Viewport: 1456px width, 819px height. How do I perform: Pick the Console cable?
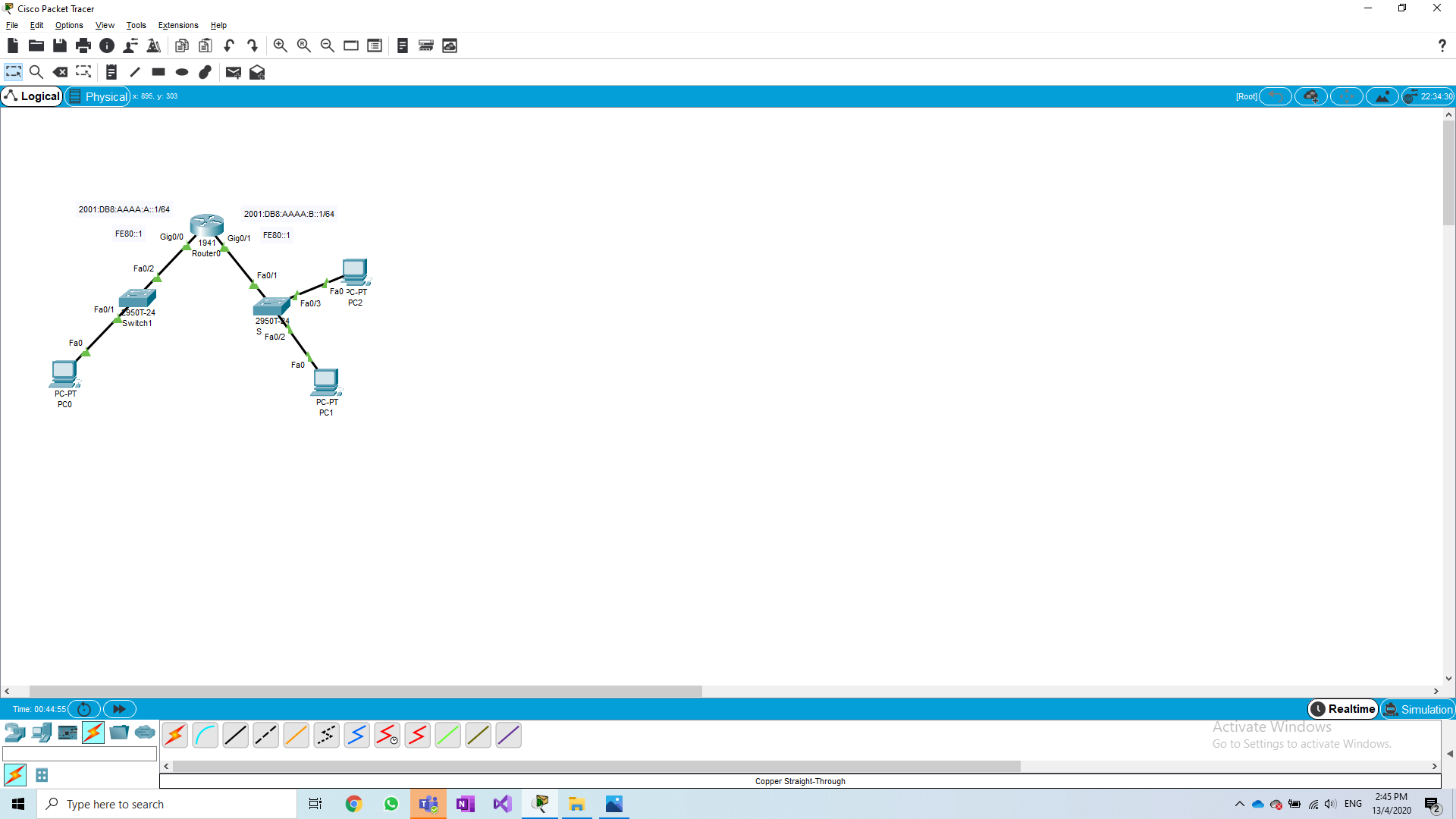pyautogui.click(x=206, y=736)
